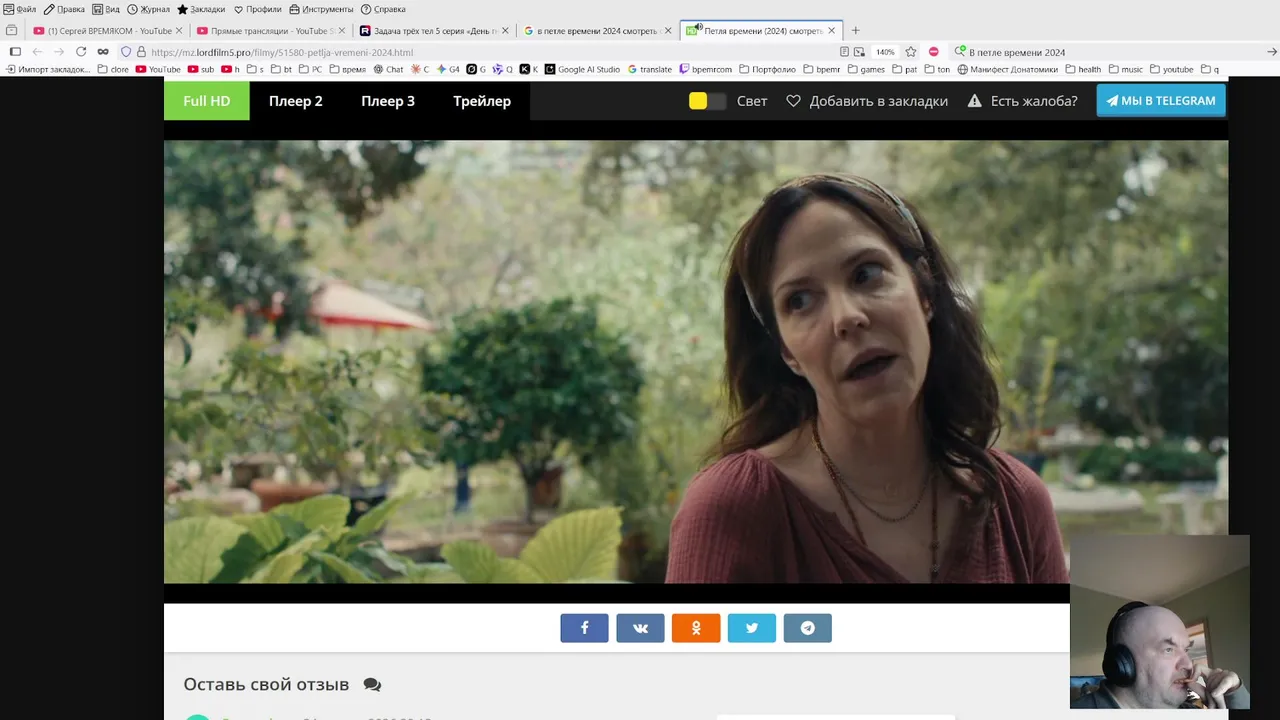Open the Импорт закладок bookmark item

pos(48,70)
